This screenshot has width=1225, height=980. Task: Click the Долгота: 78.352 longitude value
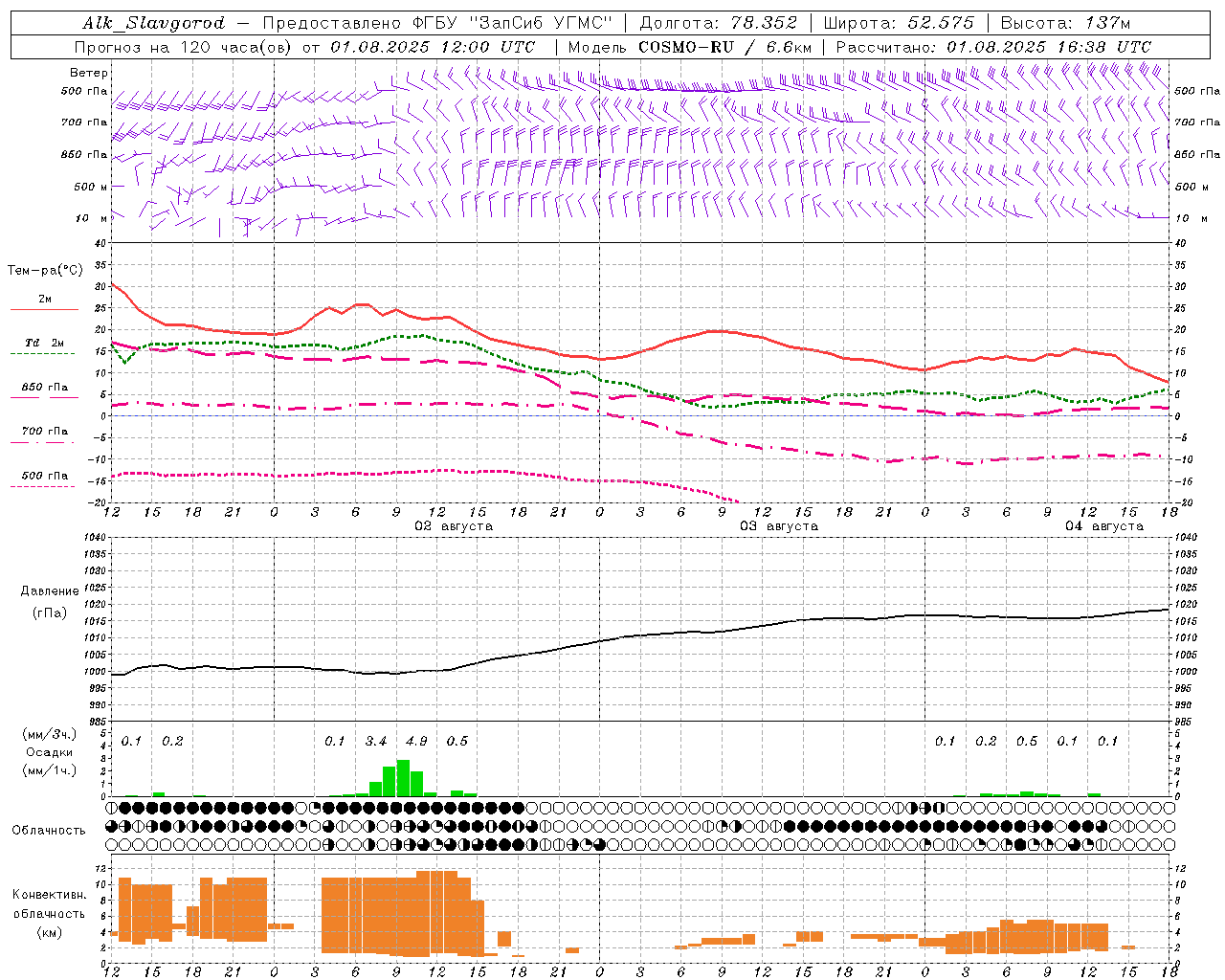[717, 23]
